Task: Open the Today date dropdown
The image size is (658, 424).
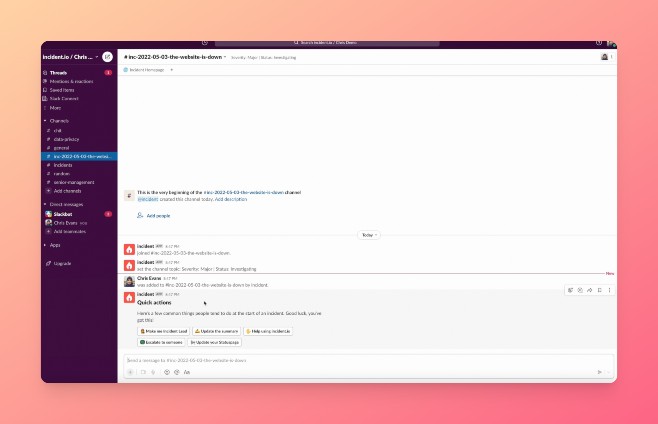Action: (x=369, y=235)
